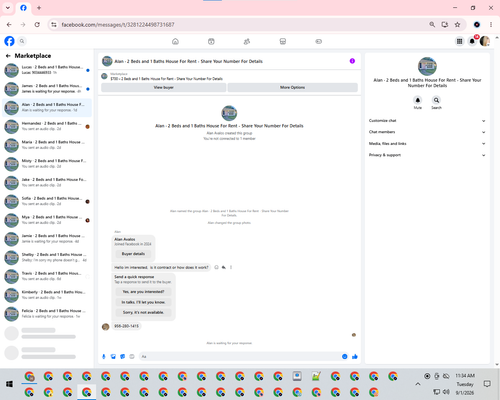The height and width of the screenshot is (400, 500).
Task: Click the microphone voice clip icon
Action: pyautogui.click(x=104, y=357)
